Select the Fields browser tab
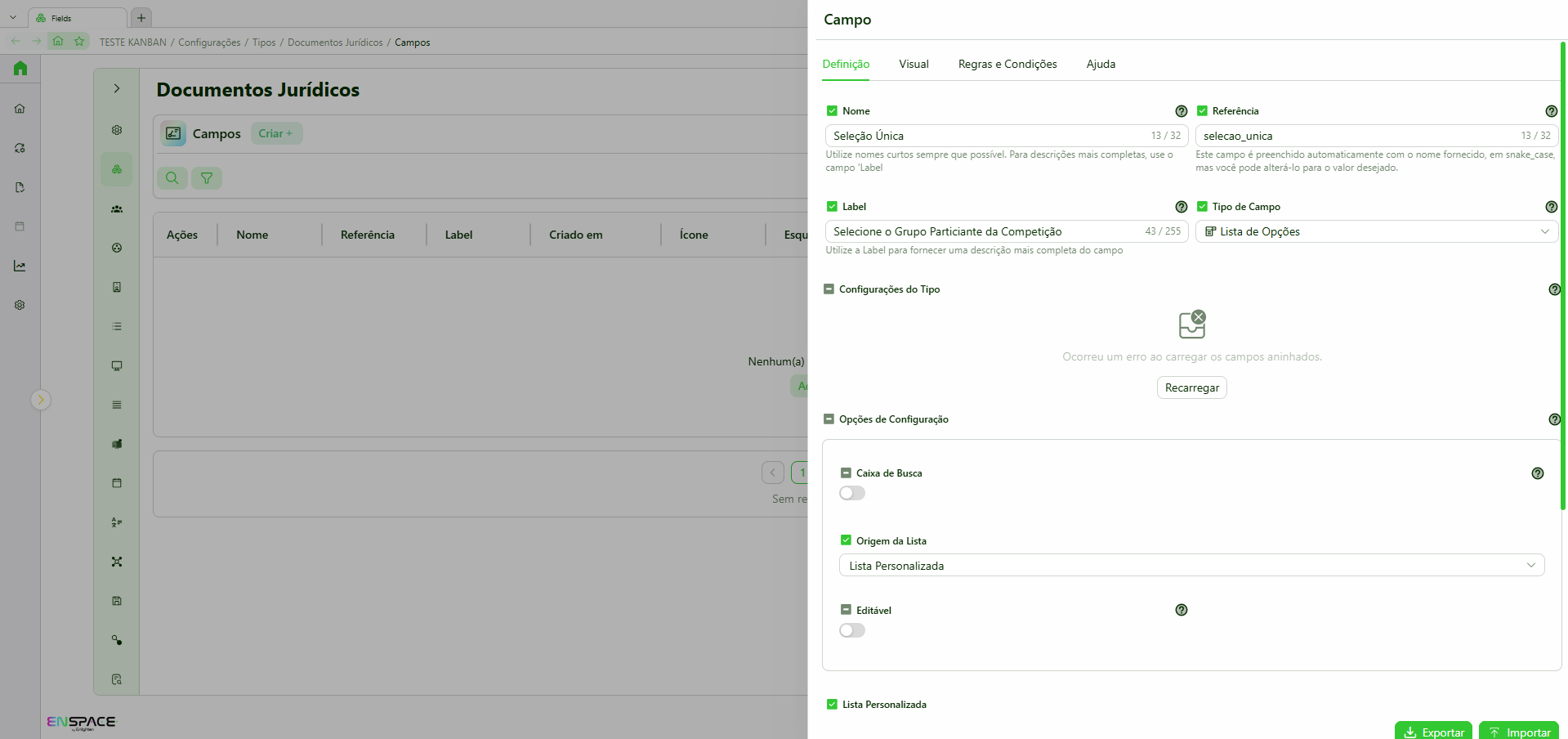The image size is (1568, 739). [78, 18]
